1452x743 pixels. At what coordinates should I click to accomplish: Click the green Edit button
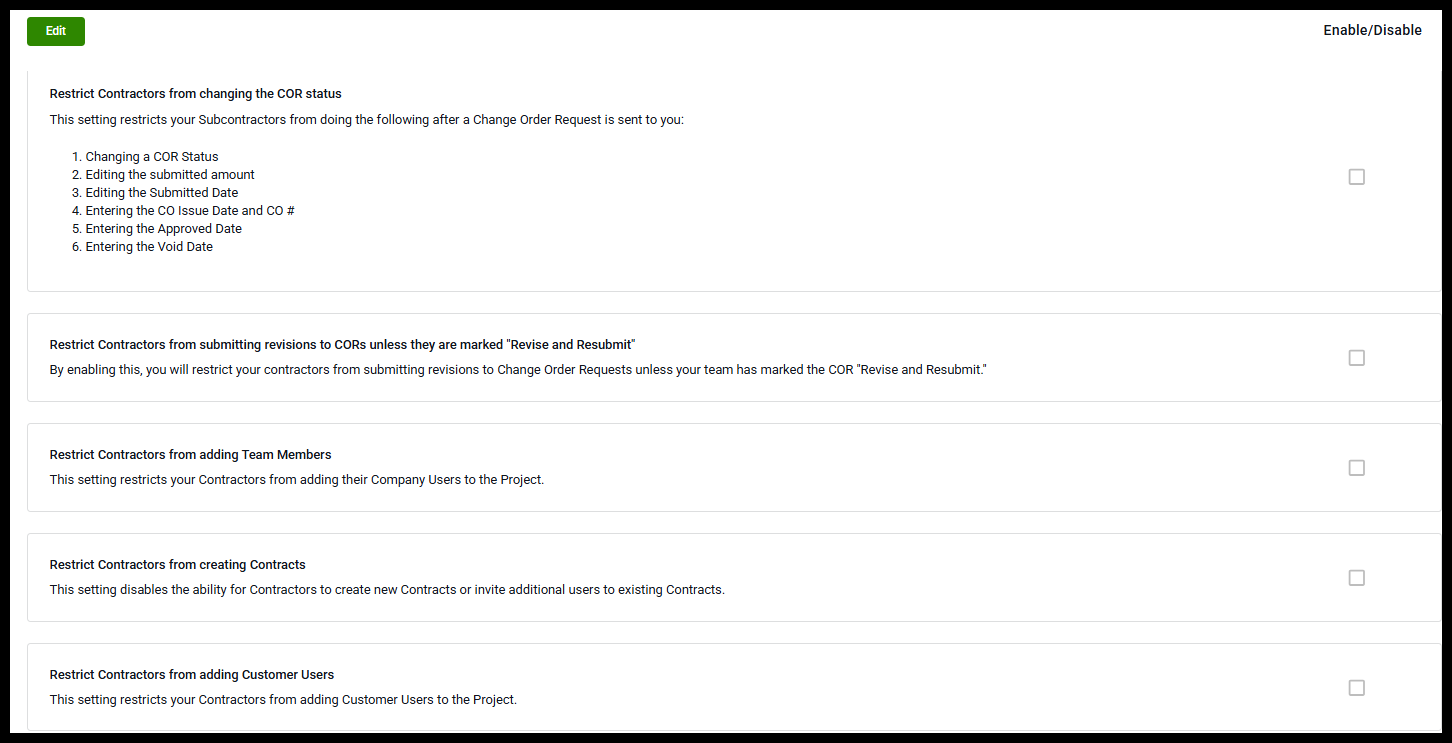56,31
